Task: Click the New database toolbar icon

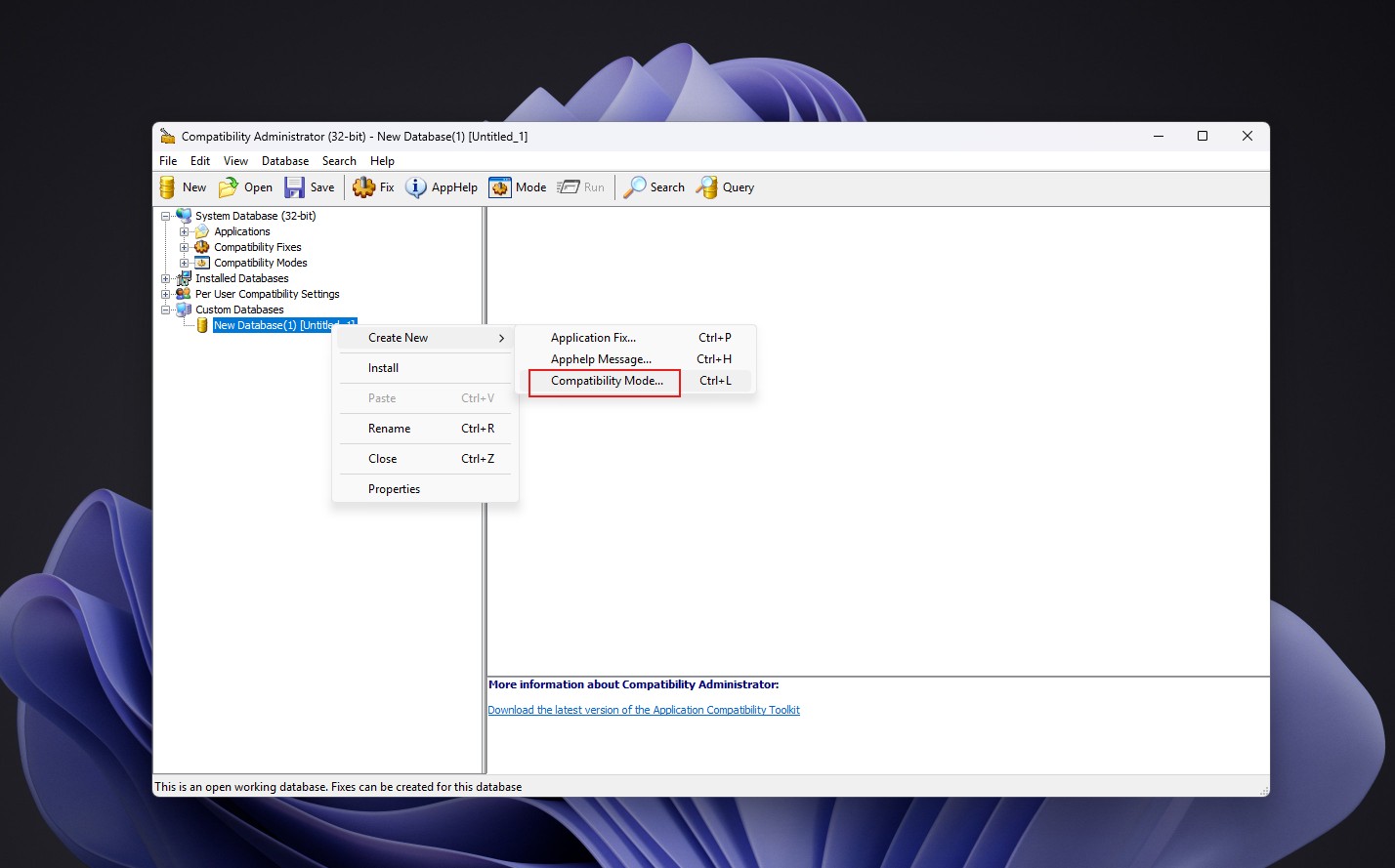Action: pos(168,187)
